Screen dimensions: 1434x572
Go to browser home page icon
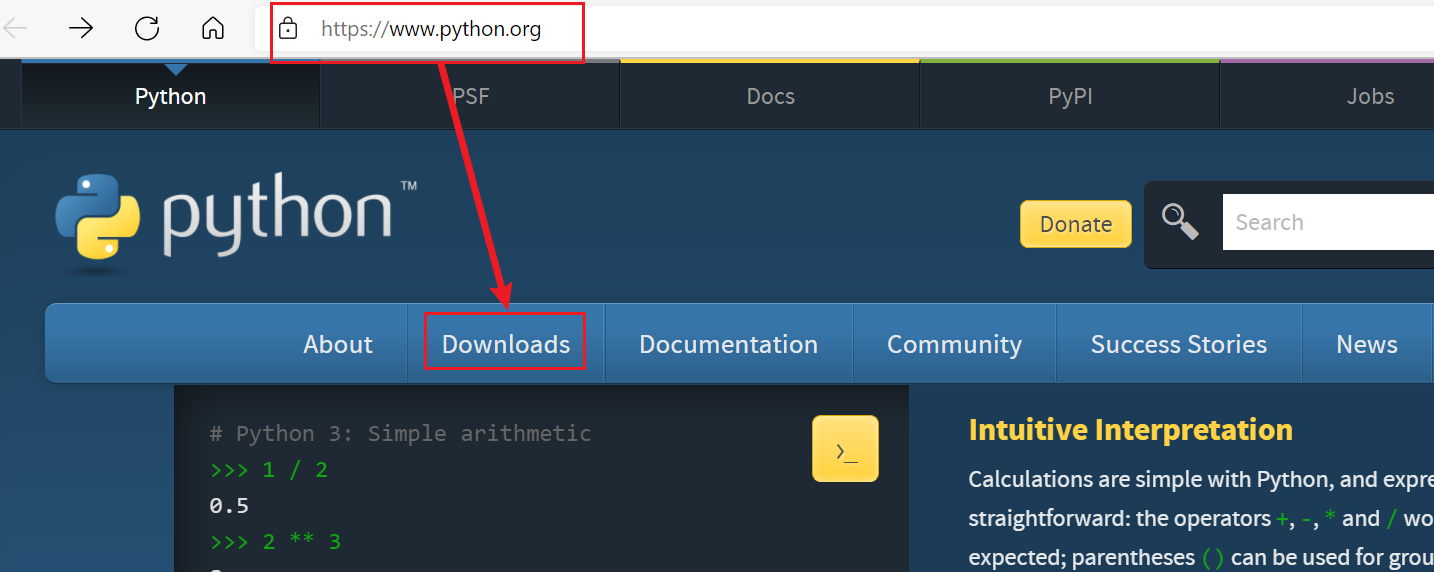click(x=213, y=28)
